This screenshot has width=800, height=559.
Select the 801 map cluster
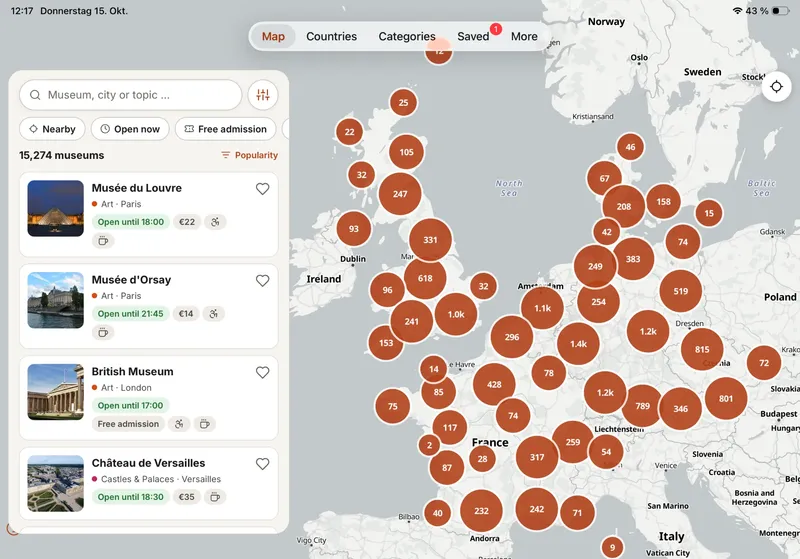point(726,399)
